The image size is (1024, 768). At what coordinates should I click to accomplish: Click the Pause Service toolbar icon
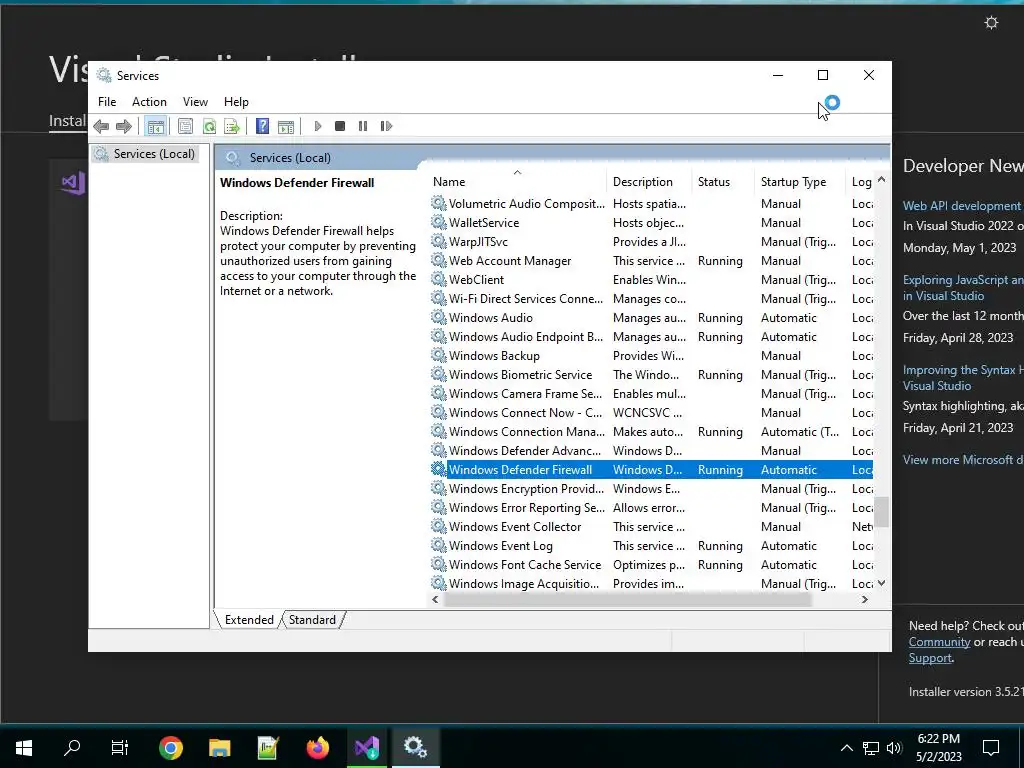click(x=363, y=126)
